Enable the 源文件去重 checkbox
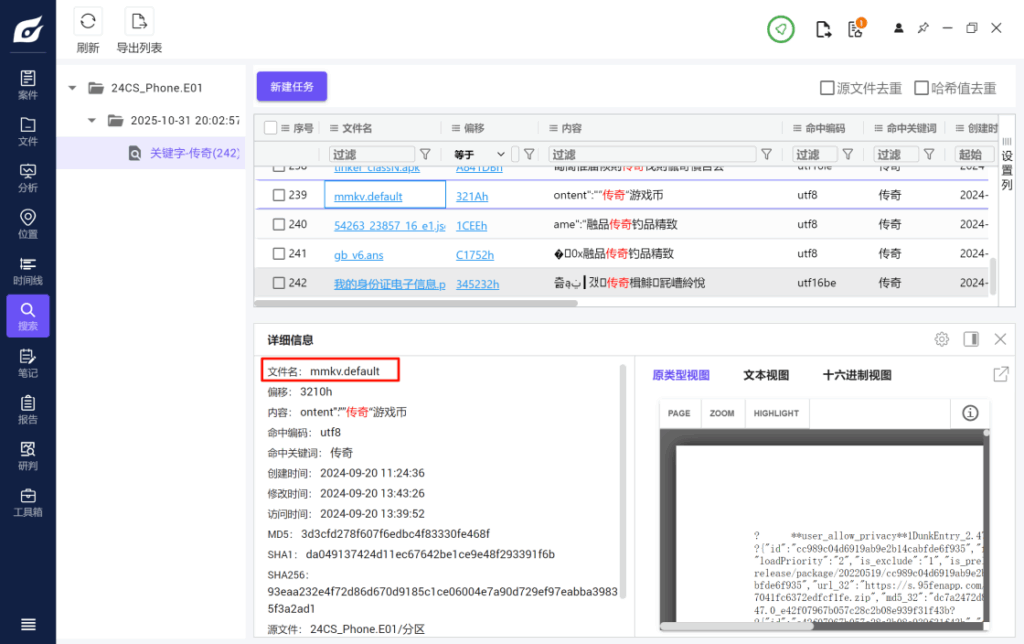The image size is (1024, 644). tap(827, 88)
